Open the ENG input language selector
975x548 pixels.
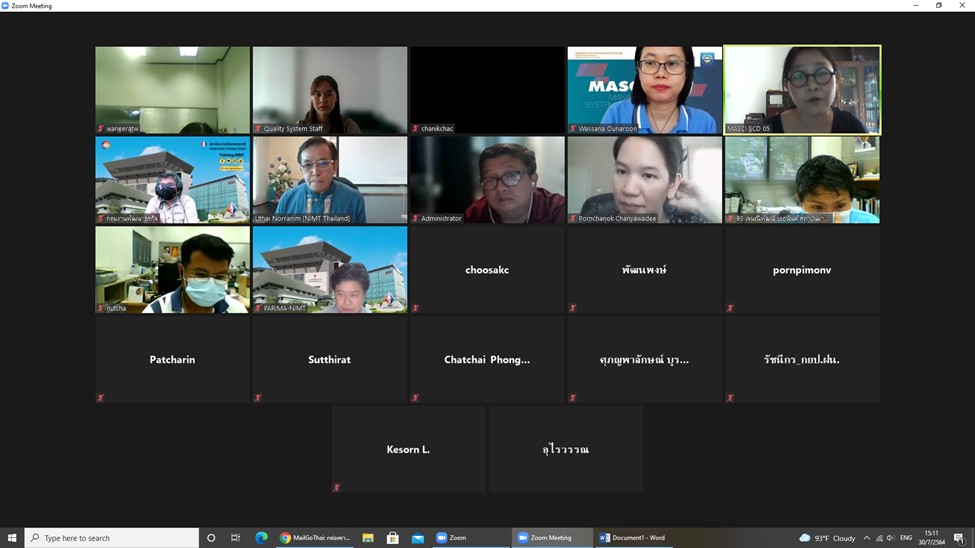point(906,538)
